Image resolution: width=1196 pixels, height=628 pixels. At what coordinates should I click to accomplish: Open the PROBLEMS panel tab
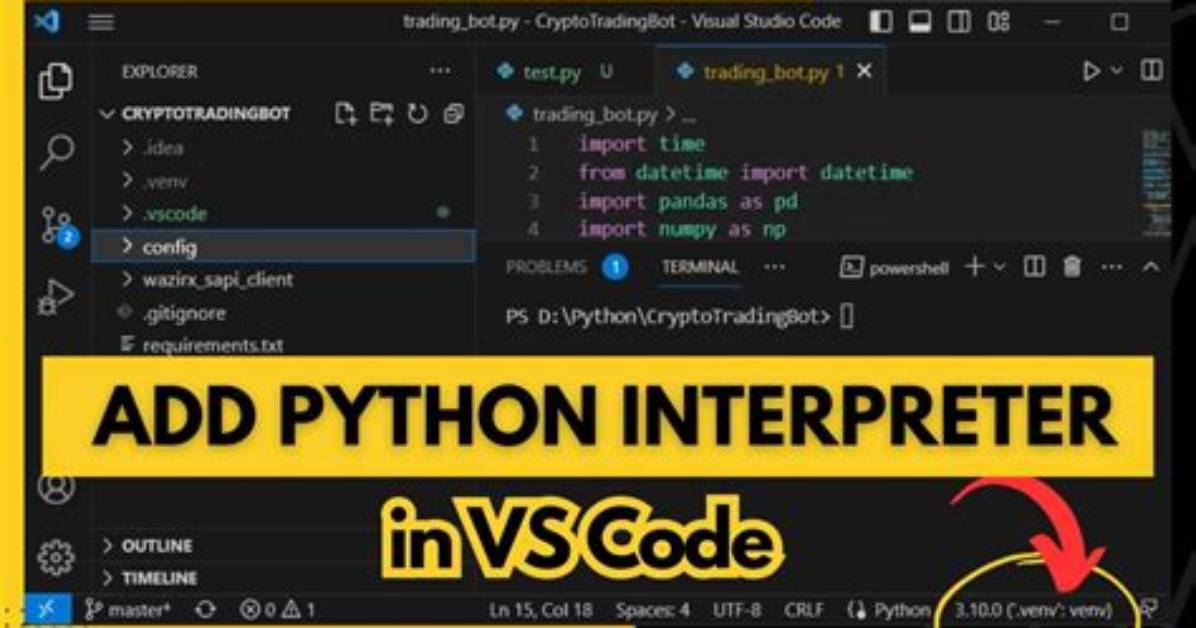point(546,267)
